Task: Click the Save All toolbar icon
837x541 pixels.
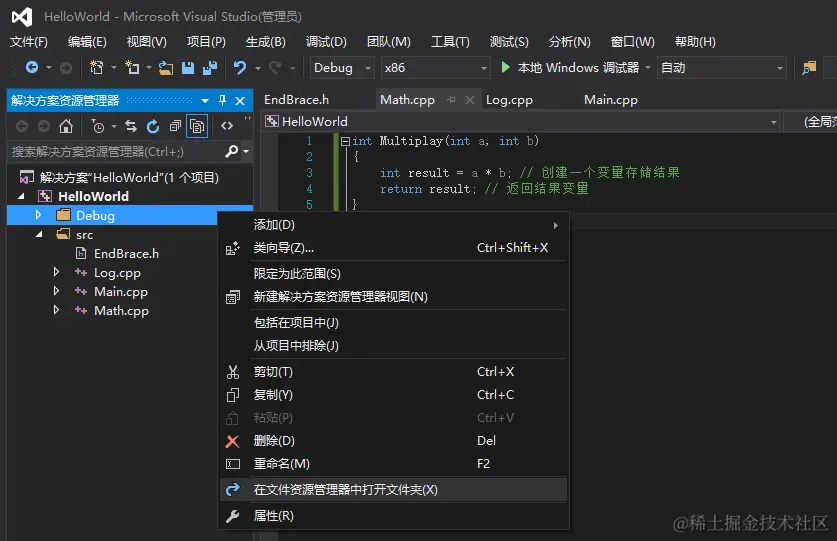Action: 210,68
